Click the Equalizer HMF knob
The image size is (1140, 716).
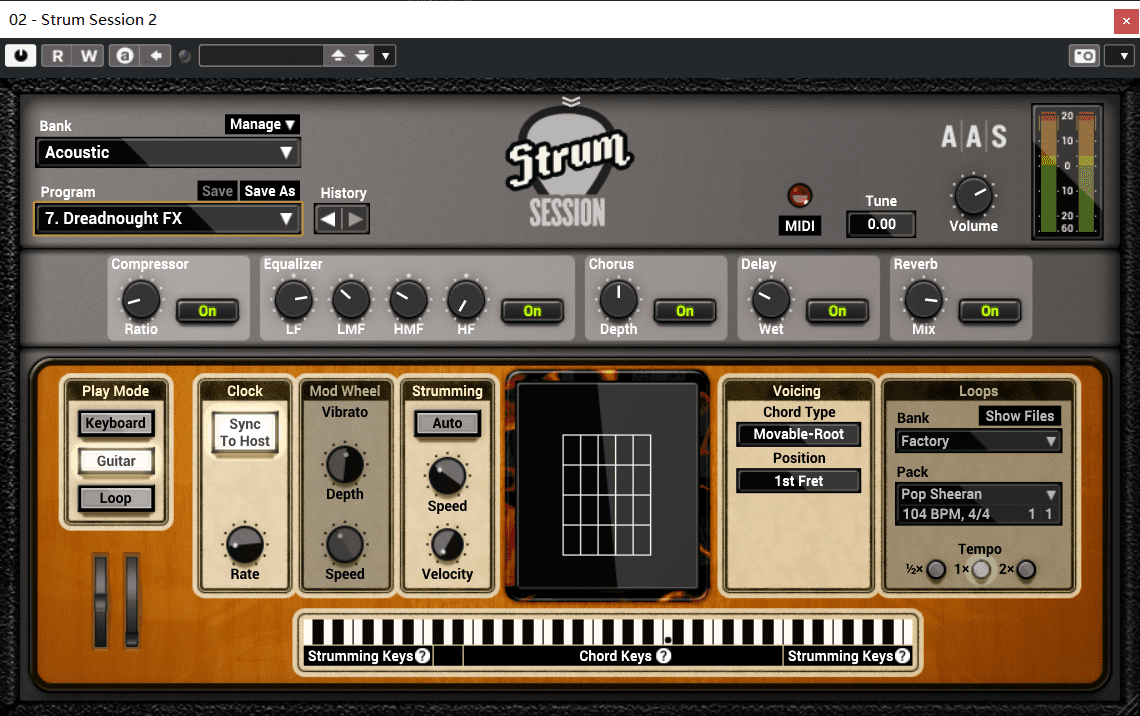pyautogui.click(x=409, y=299)
